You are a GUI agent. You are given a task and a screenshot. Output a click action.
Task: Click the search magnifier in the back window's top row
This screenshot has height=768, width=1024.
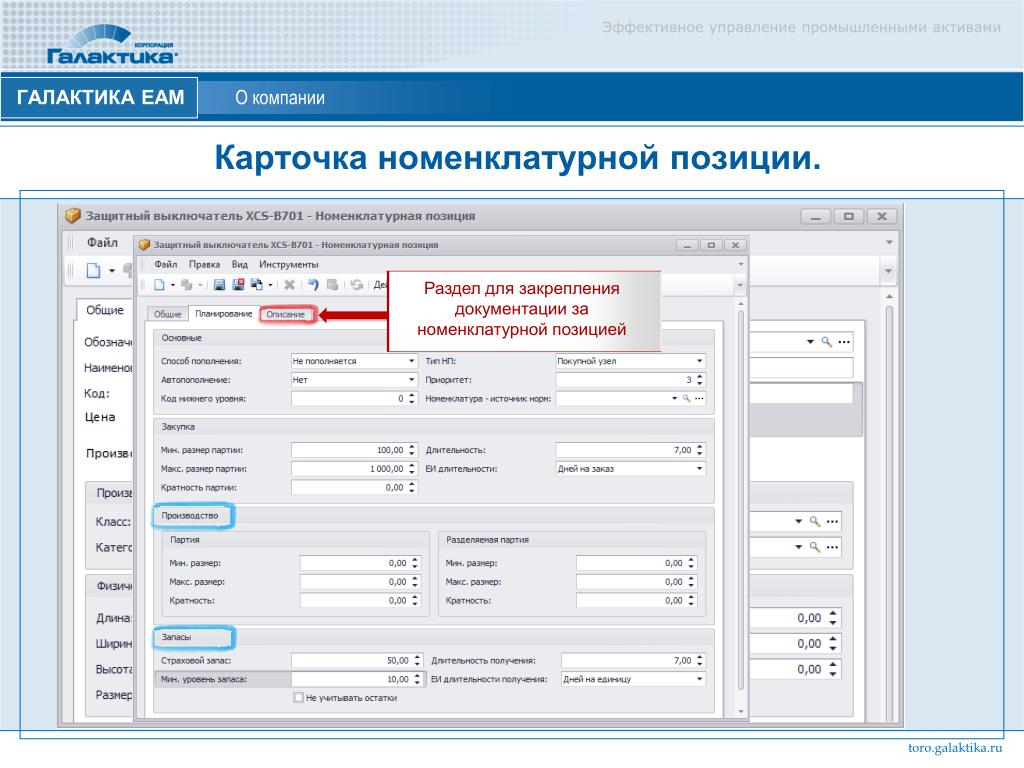tap(826, 342)
